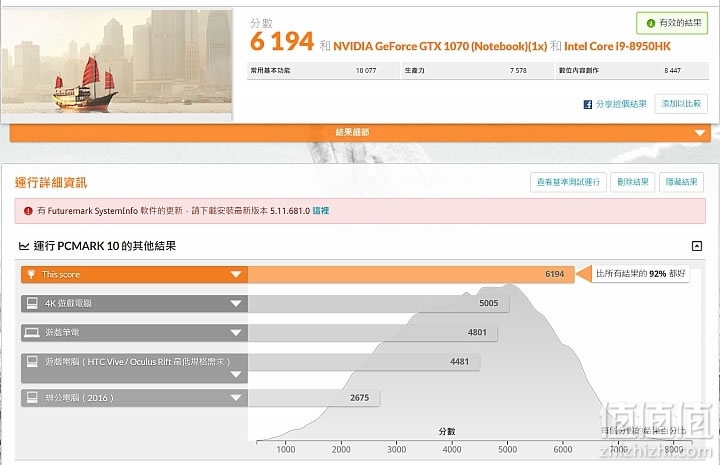Collapse the PCMark 10 other results panel
Viewport: 720px width, 465px height.
pos(697,246)
